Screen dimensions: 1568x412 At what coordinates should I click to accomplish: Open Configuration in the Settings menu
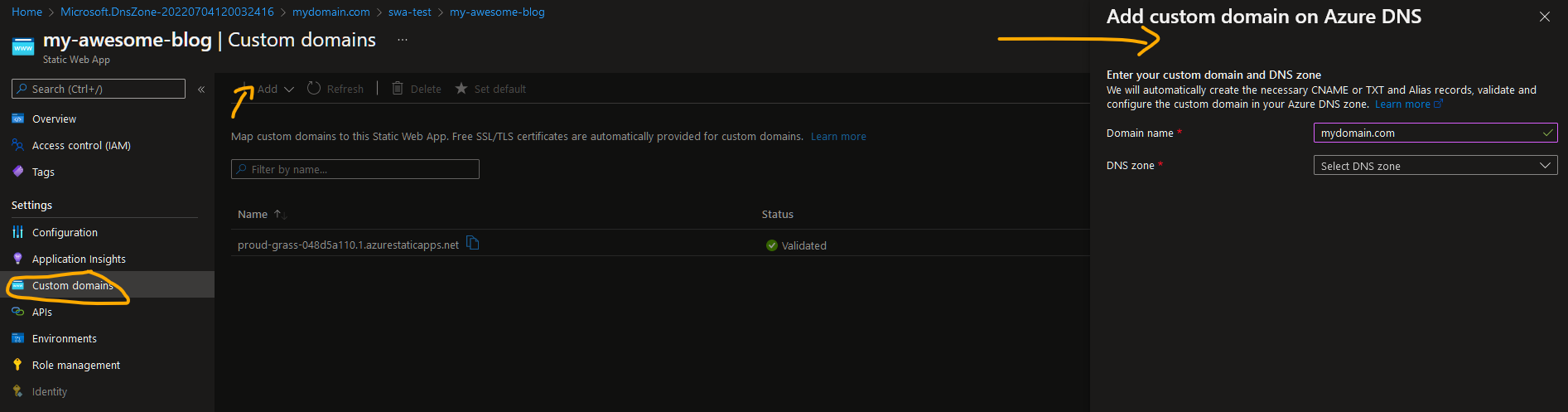coord(65,233)
